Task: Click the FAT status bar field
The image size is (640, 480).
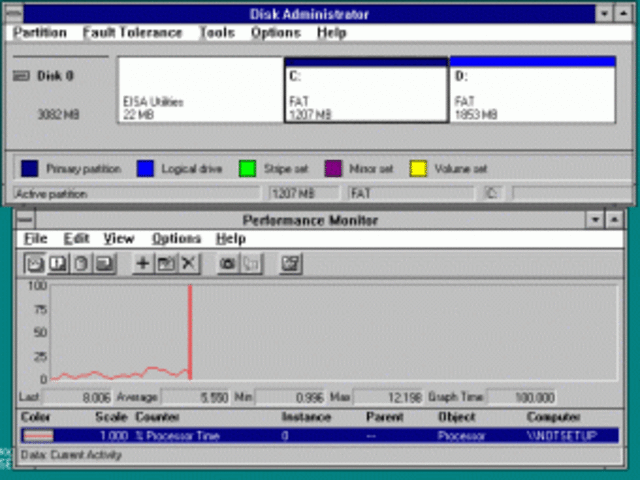Action: pos(411,193)
